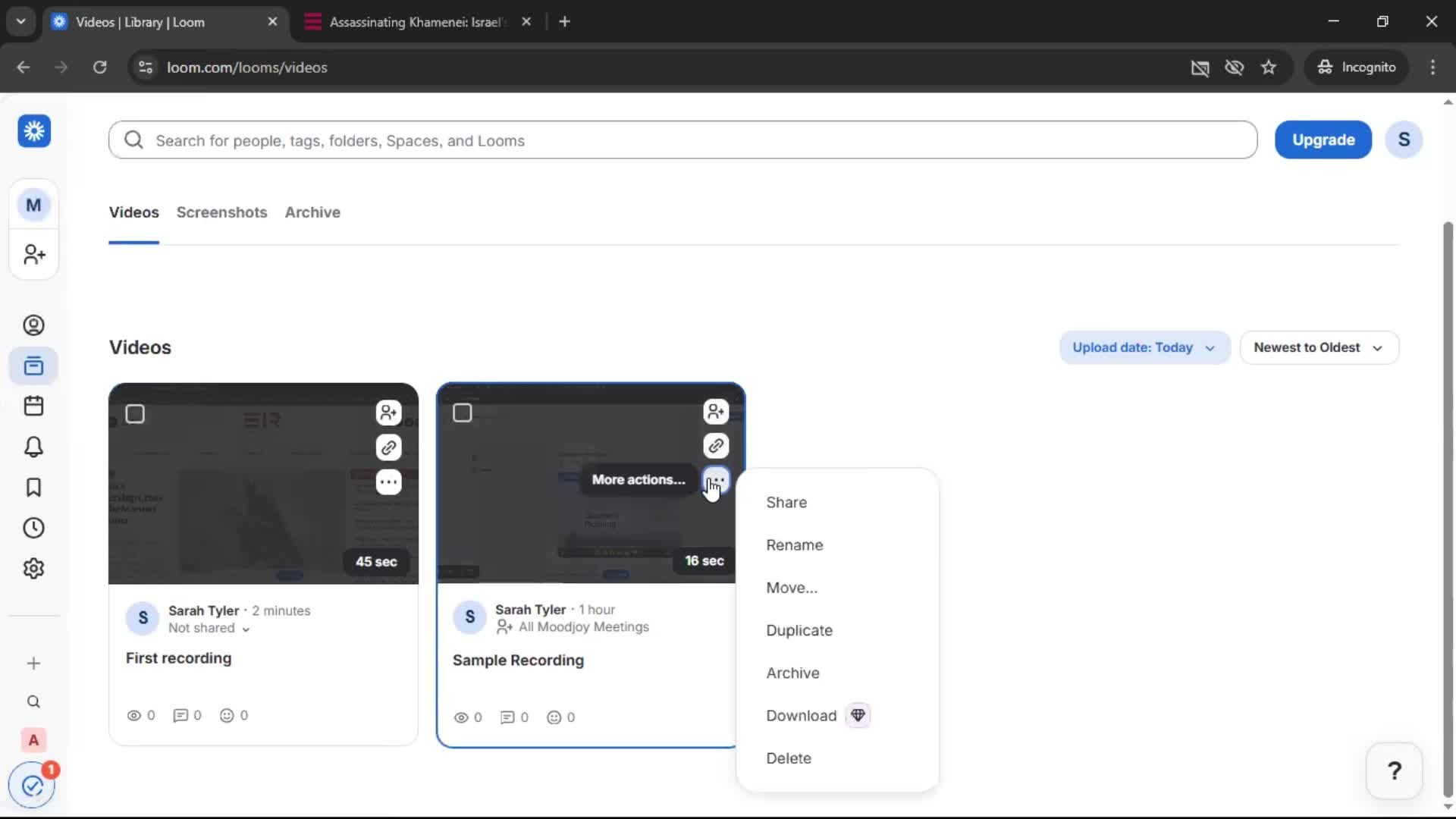
Task: Select Rename from the context menu
Action: pos(794,544)
